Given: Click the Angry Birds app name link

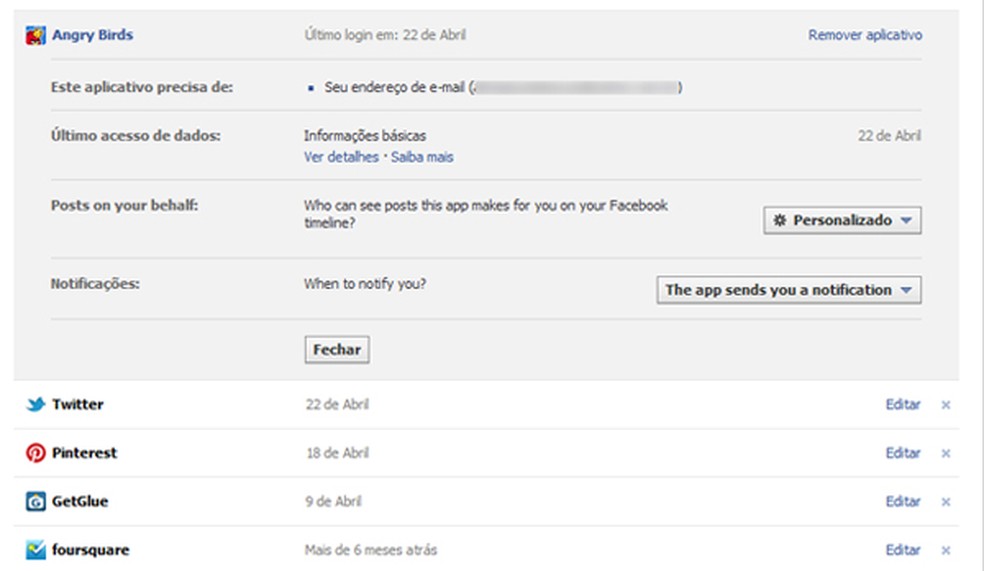Looking at the screenshot, I should pos(92,35).
